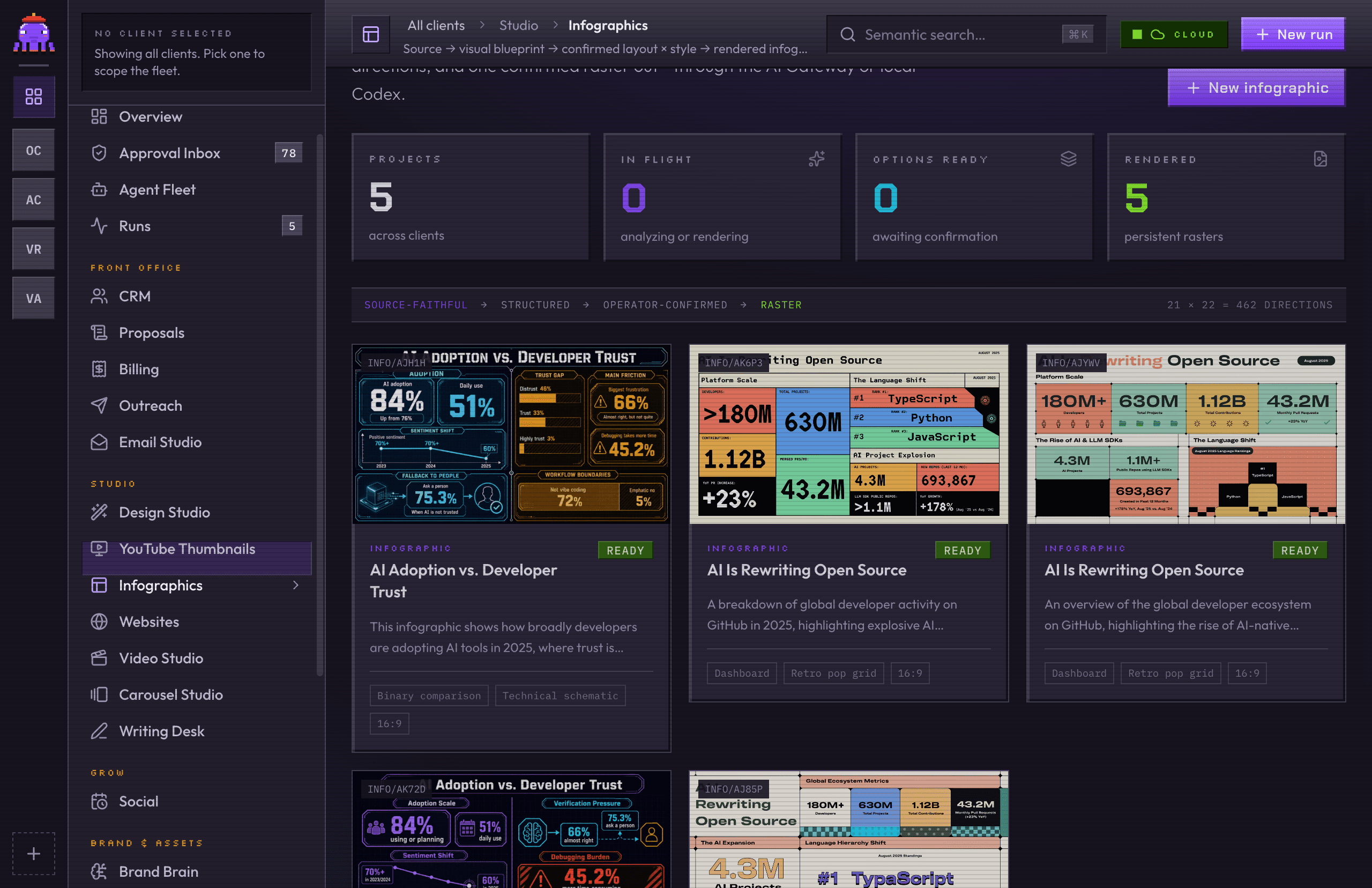Go to Overview in the sidebar
Image resolution: width=1372 pixels, height=888 pixels.
pos(197,116)
